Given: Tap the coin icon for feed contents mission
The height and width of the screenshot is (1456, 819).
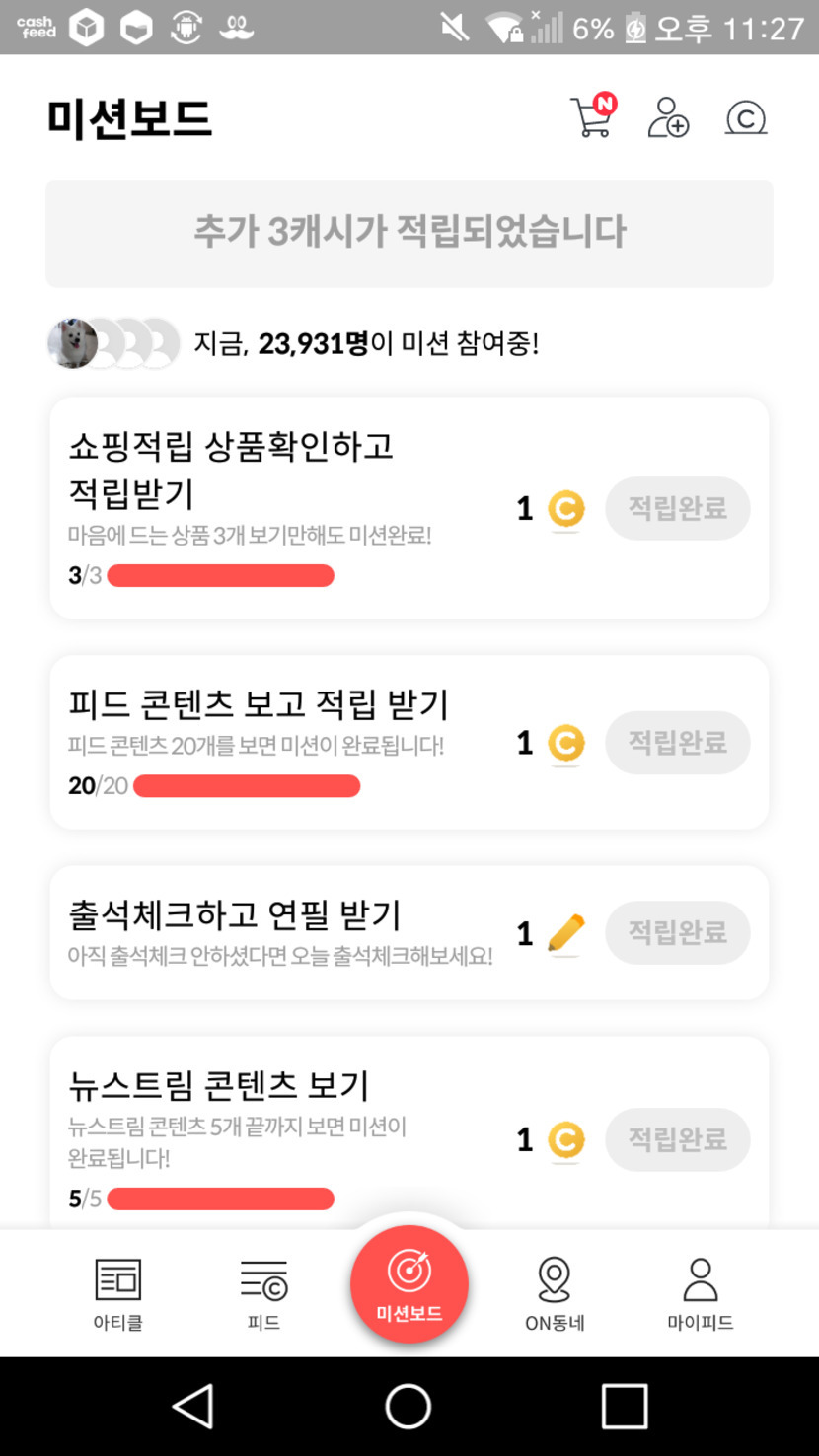Looking at the screenshot, I should 565,743.
